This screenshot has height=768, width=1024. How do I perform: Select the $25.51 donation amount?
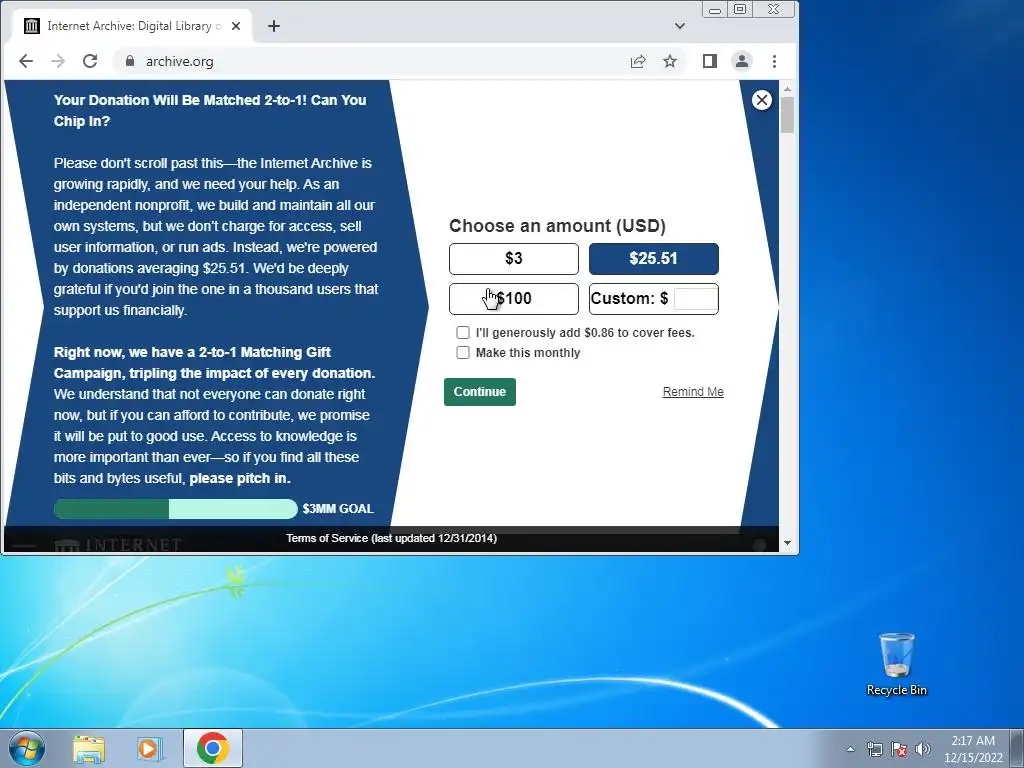click(654, 259)
